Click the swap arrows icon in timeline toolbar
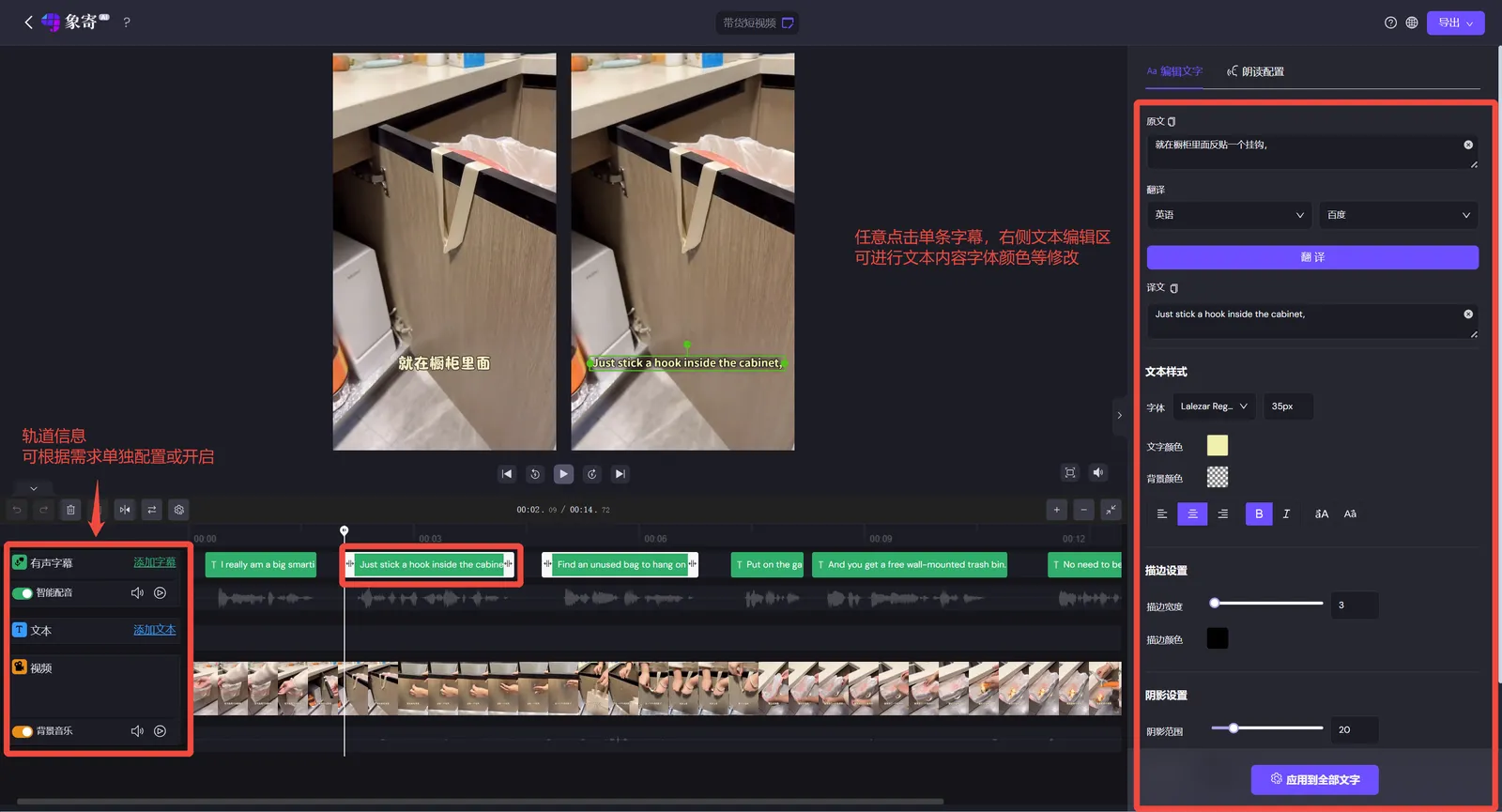The height and width of the screenshot is (812, 1502). (152, 510)
